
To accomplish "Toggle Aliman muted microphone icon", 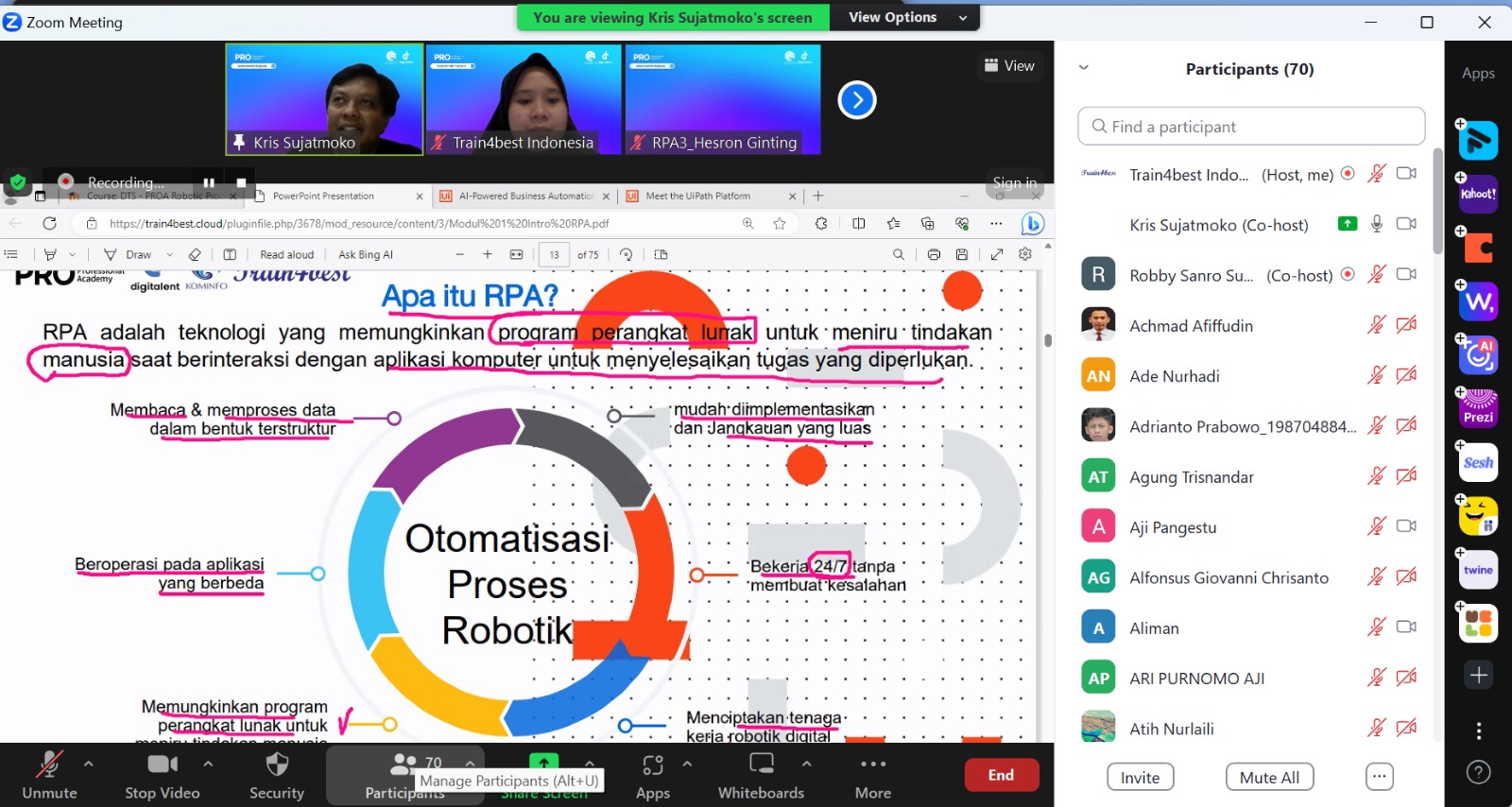I will 1377,627.
